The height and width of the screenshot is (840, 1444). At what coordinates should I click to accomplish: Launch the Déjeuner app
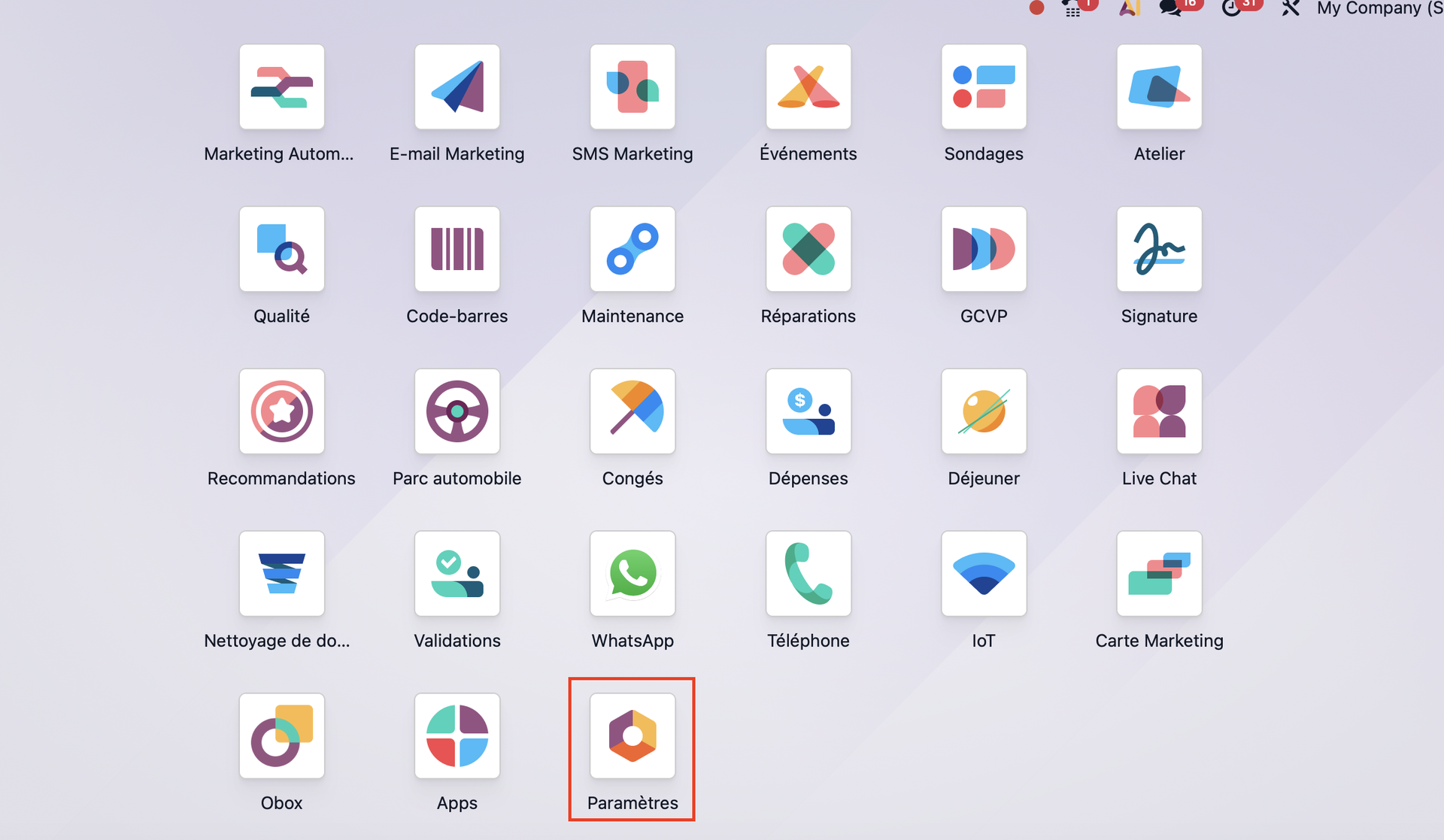pos(984,411)
